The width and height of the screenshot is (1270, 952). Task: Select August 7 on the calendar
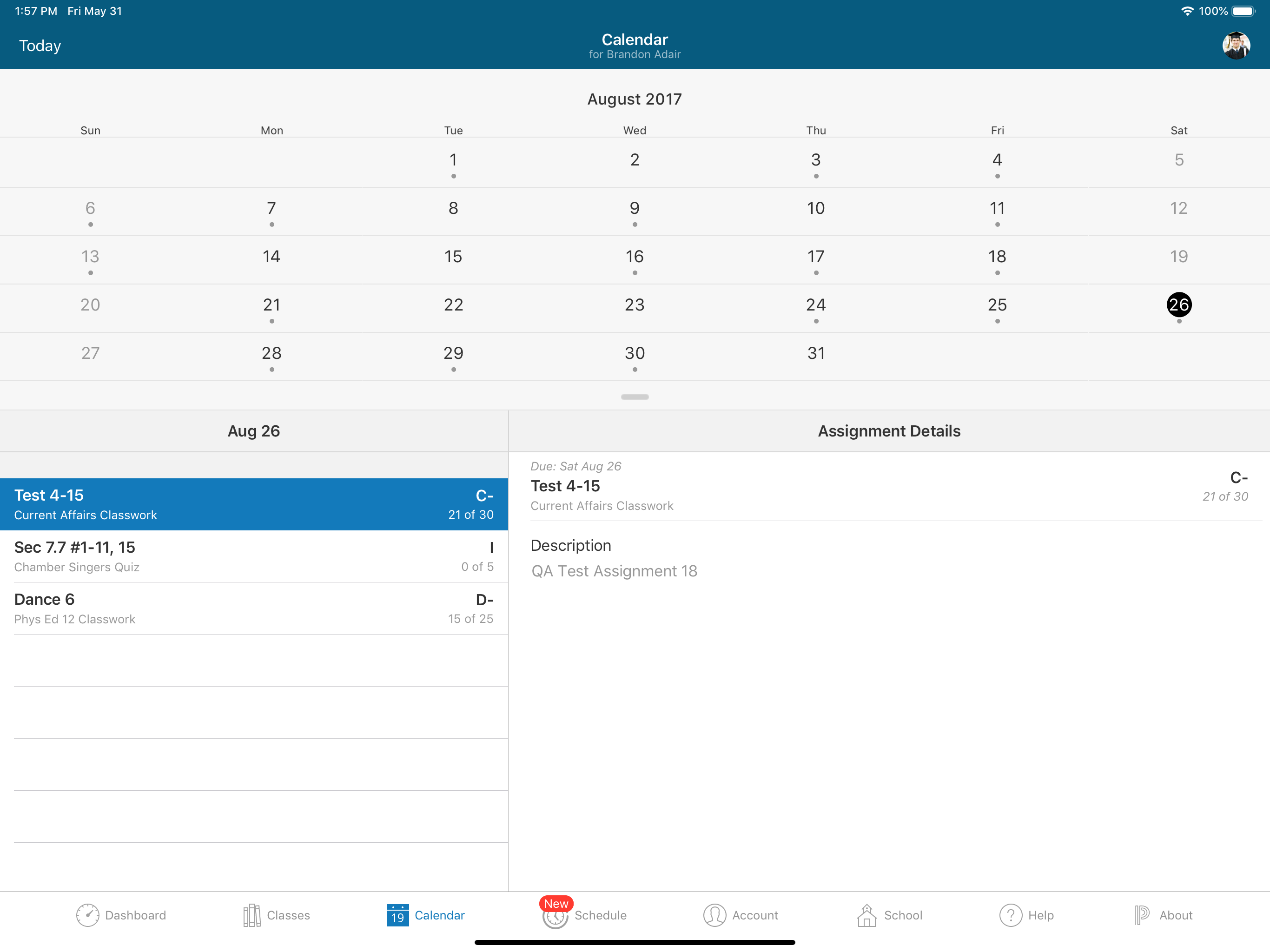(271, 208)
